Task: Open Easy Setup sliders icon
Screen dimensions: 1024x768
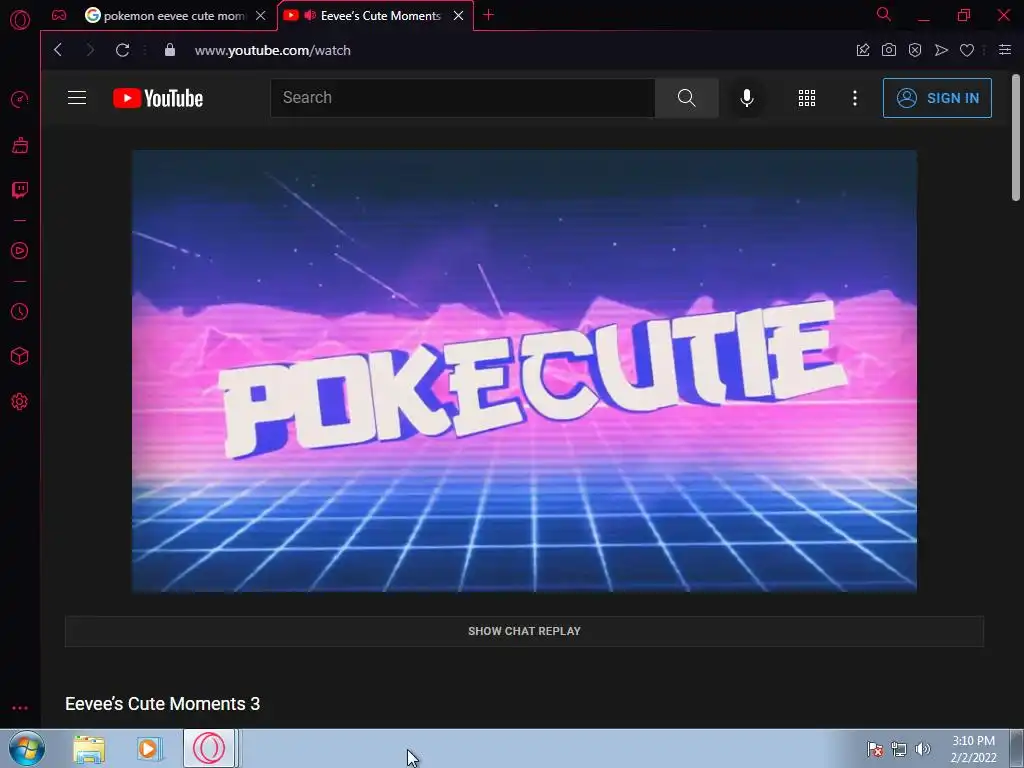Action: 1005,50
